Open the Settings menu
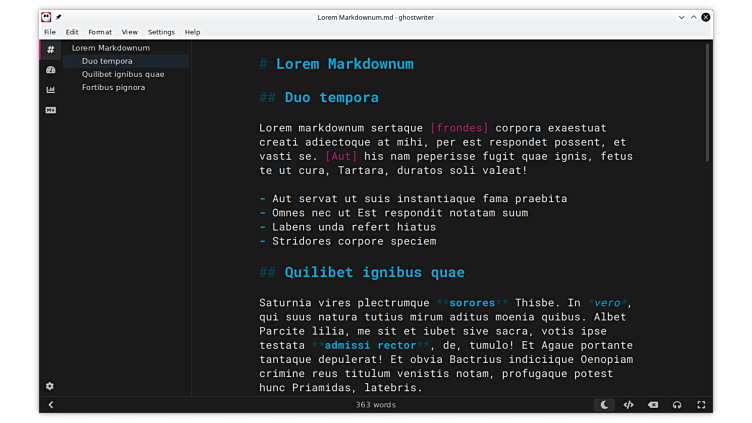 click(x=161, y=32)
